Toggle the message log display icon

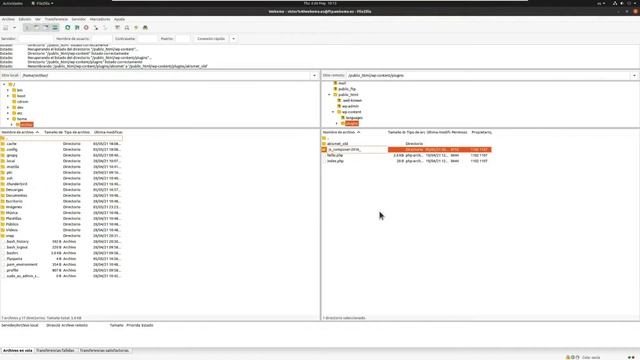[x=27, y=28]
